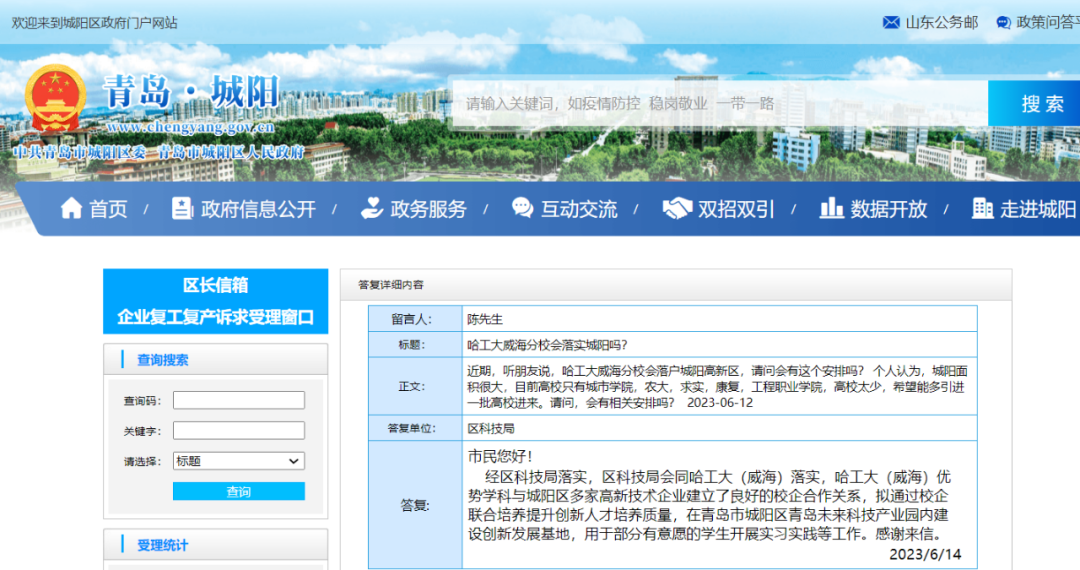
Task: Click the 市民您好 greeting in the reply
Action: pos(500,456)
